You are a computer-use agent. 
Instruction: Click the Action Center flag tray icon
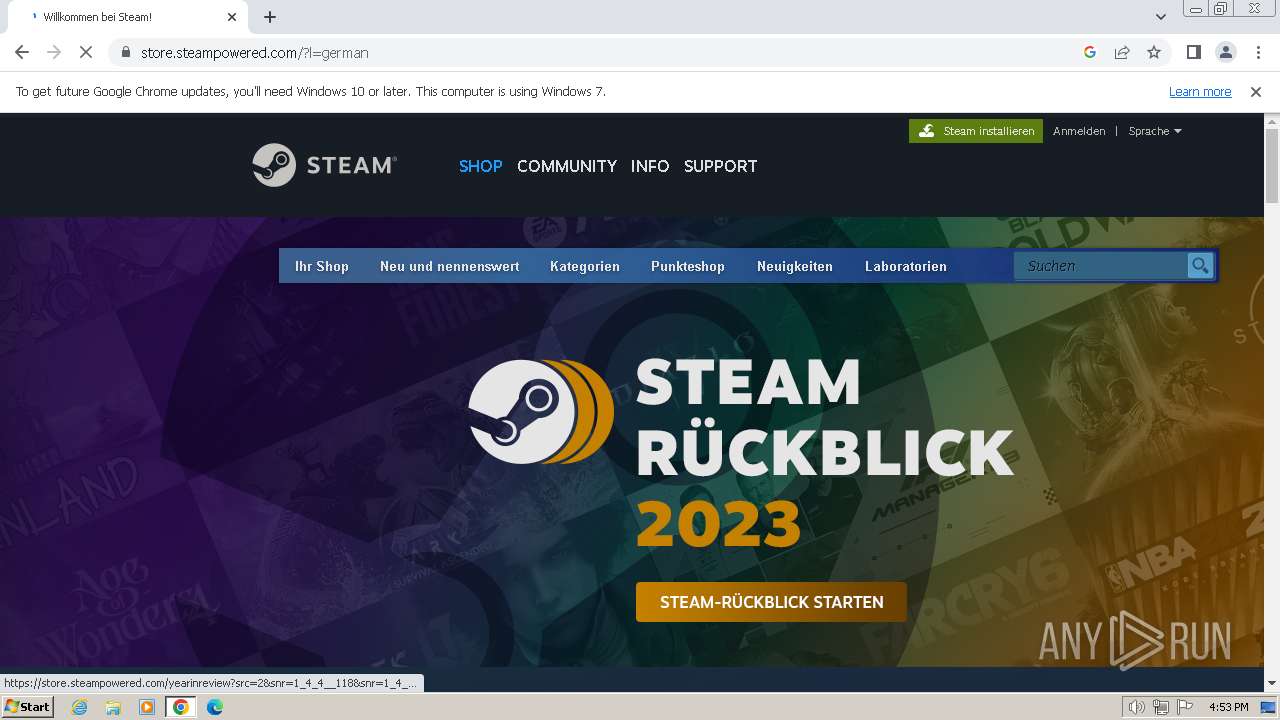(x=1185, y=707)
